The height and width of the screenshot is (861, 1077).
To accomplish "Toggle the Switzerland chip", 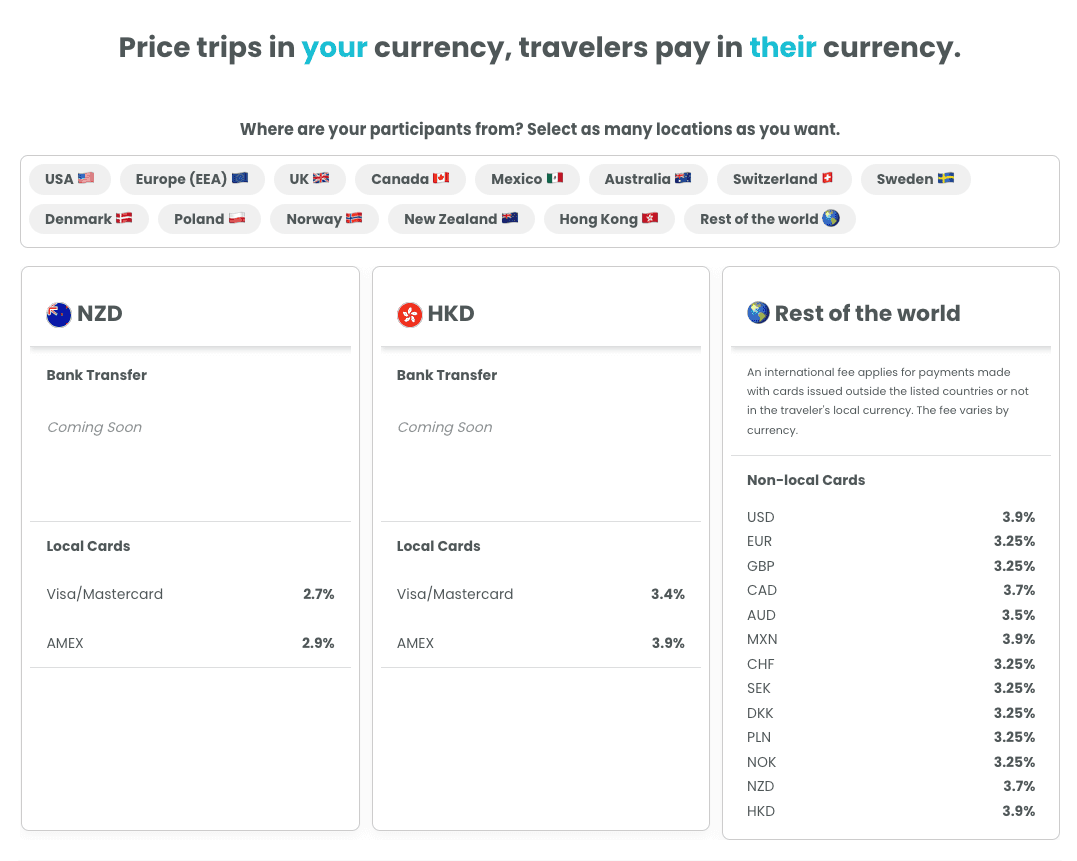I will pyautogui.click(x=783, y=179).
